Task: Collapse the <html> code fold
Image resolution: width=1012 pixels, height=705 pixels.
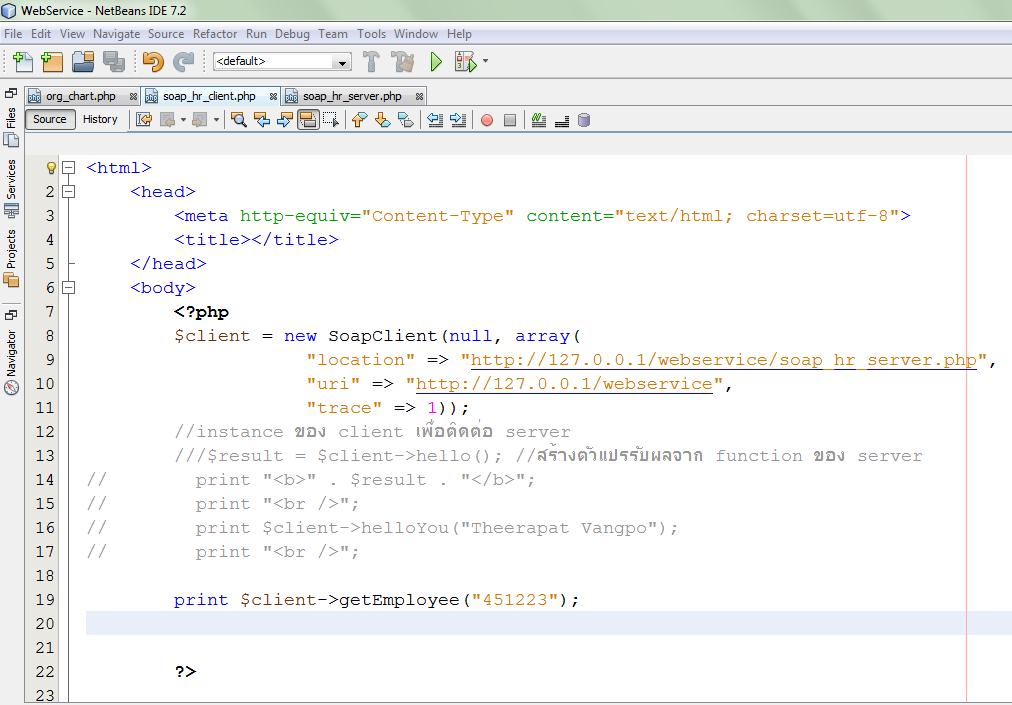Action: pyautogui.click(x=68, y=168)
